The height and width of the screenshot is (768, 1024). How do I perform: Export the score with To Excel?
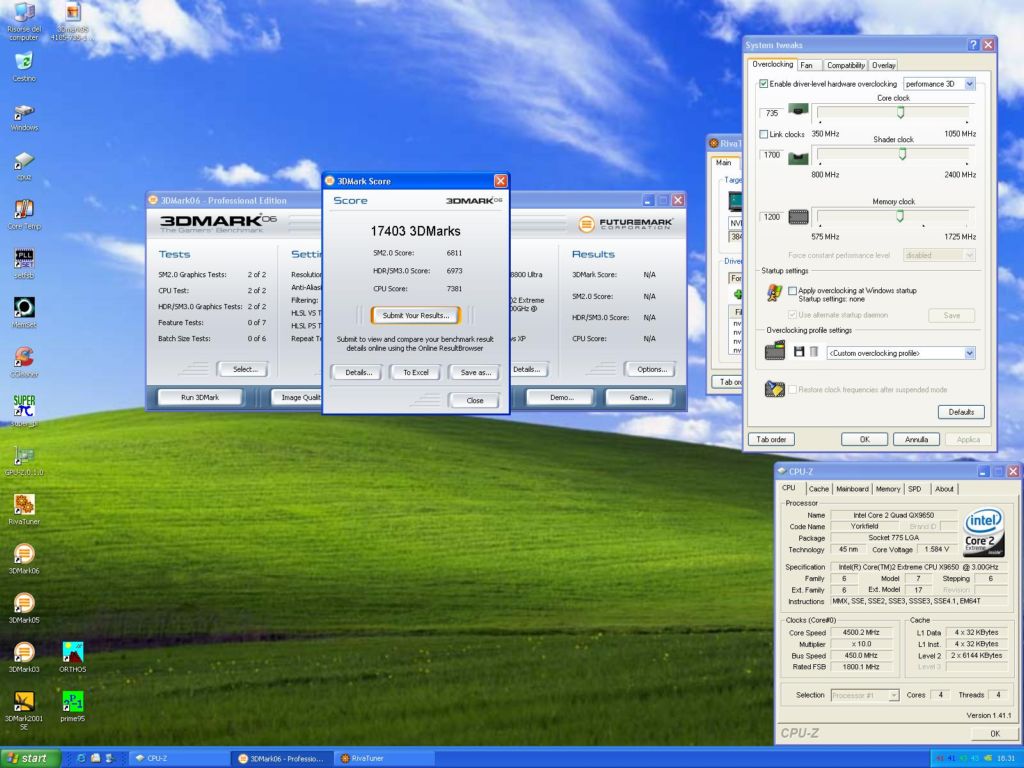click(x=415, y=372)
